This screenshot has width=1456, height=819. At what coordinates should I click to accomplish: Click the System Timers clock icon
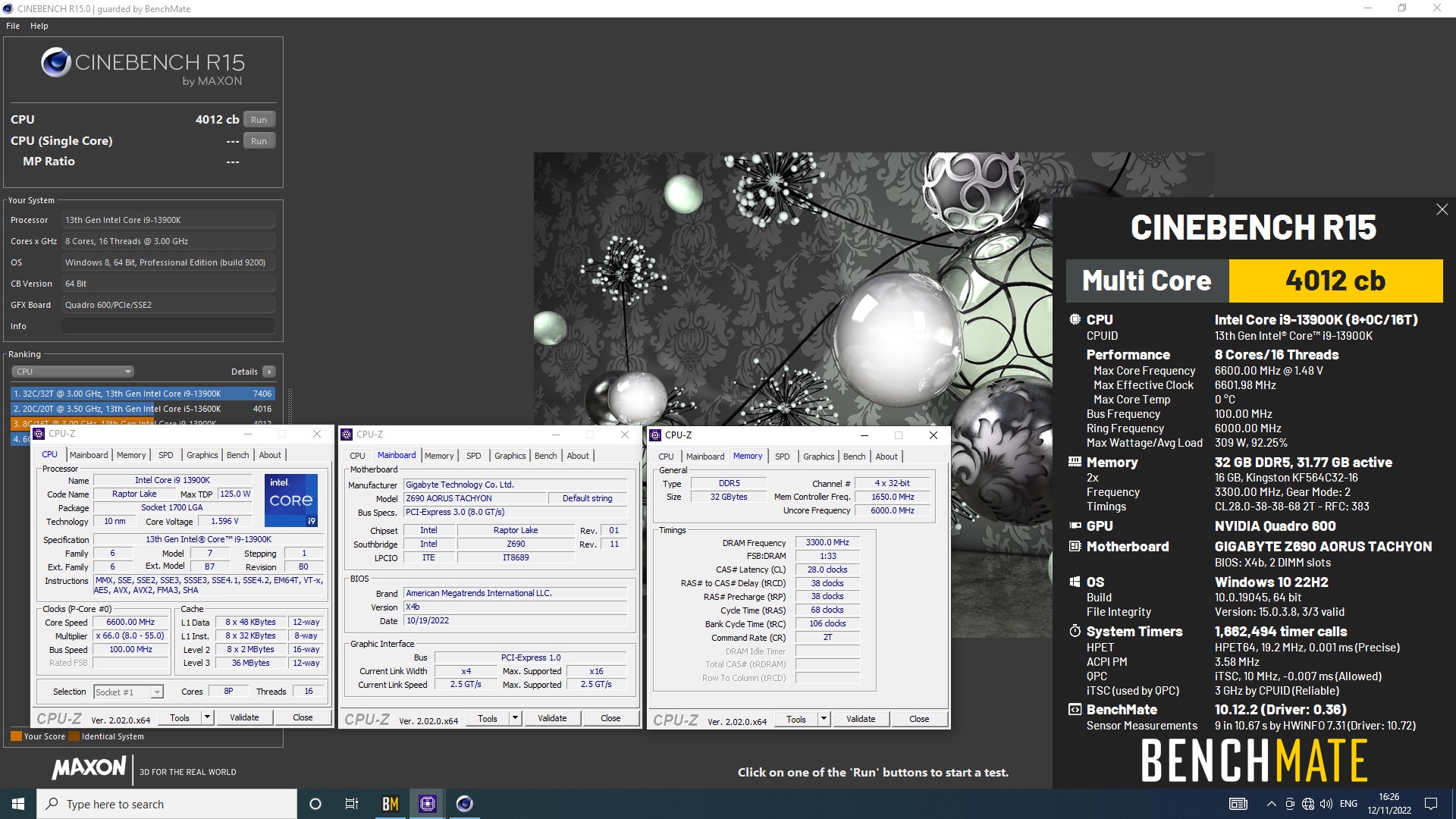[x=1075, y=631]
